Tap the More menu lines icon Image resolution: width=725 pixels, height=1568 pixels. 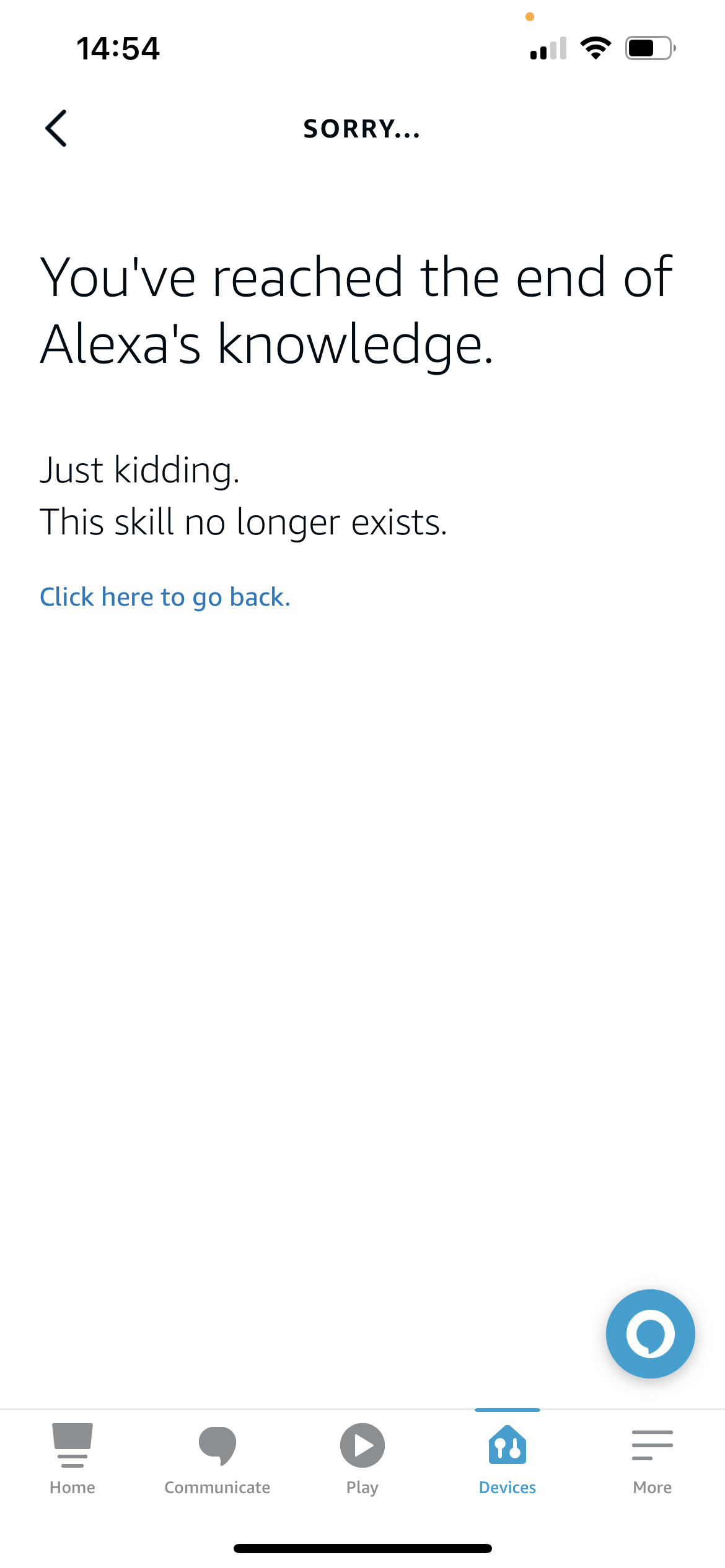coord(652,1444)
